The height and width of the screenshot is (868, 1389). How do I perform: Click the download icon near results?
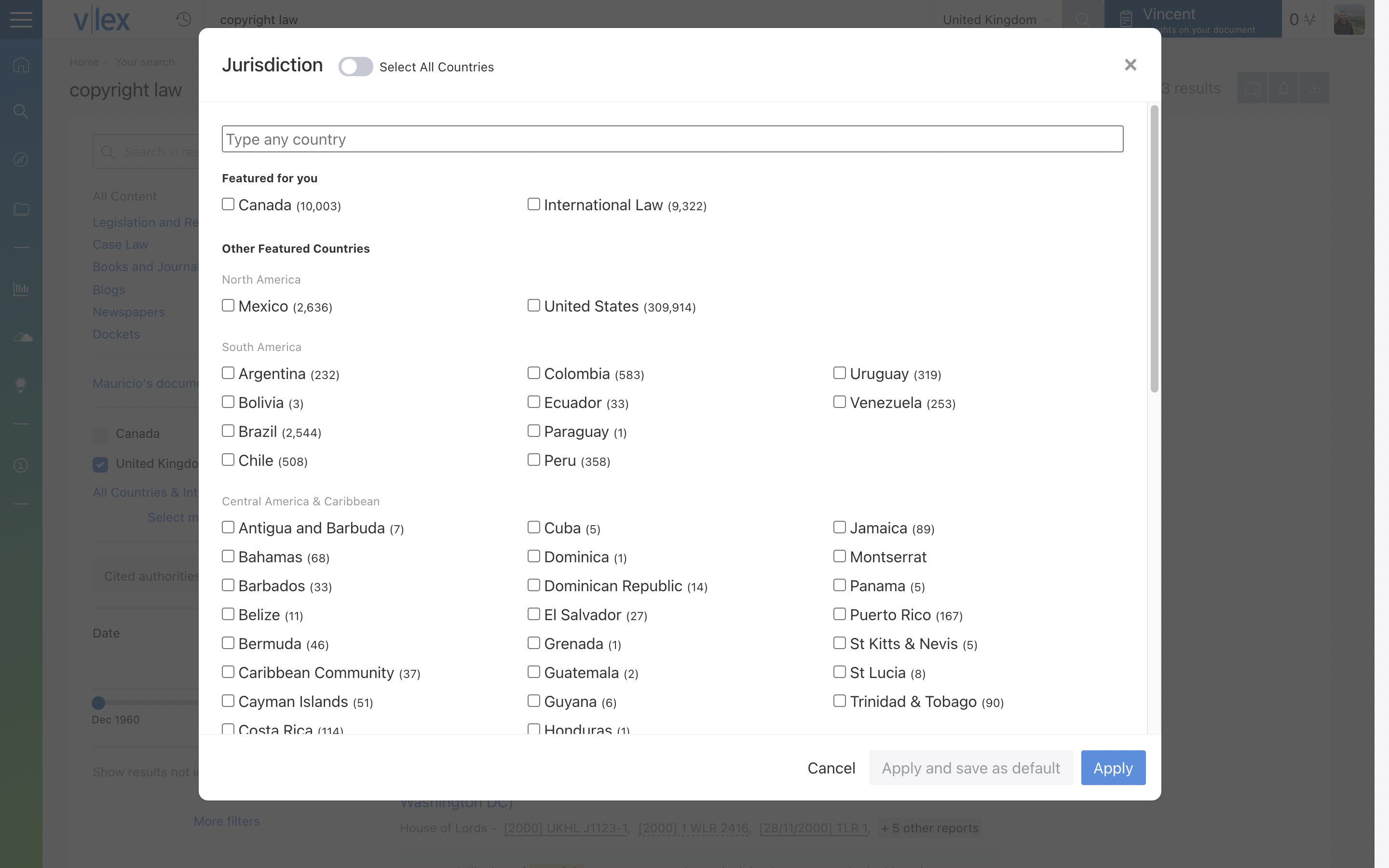tap(1314, 88)
